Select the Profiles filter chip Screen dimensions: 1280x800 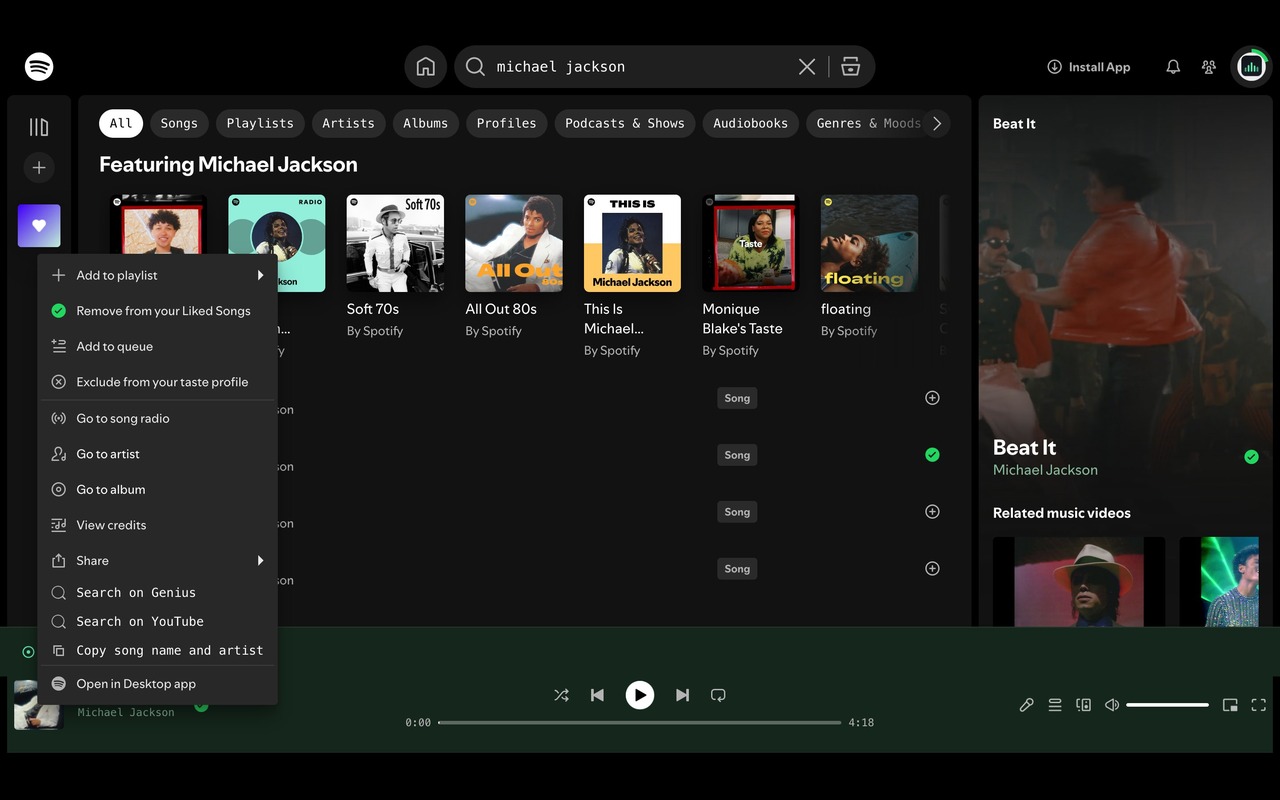click(x=506, y=123)
